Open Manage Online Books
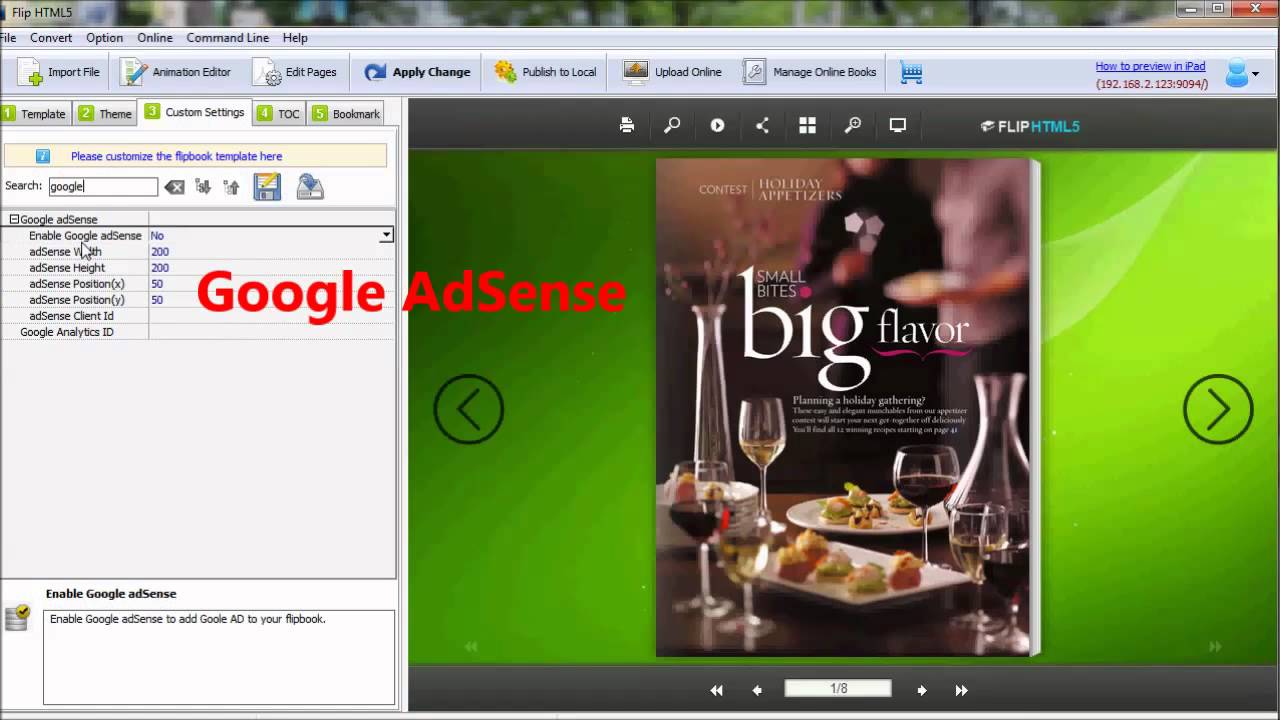This screenshot has height=720, width=1280. tap(810, 73)
